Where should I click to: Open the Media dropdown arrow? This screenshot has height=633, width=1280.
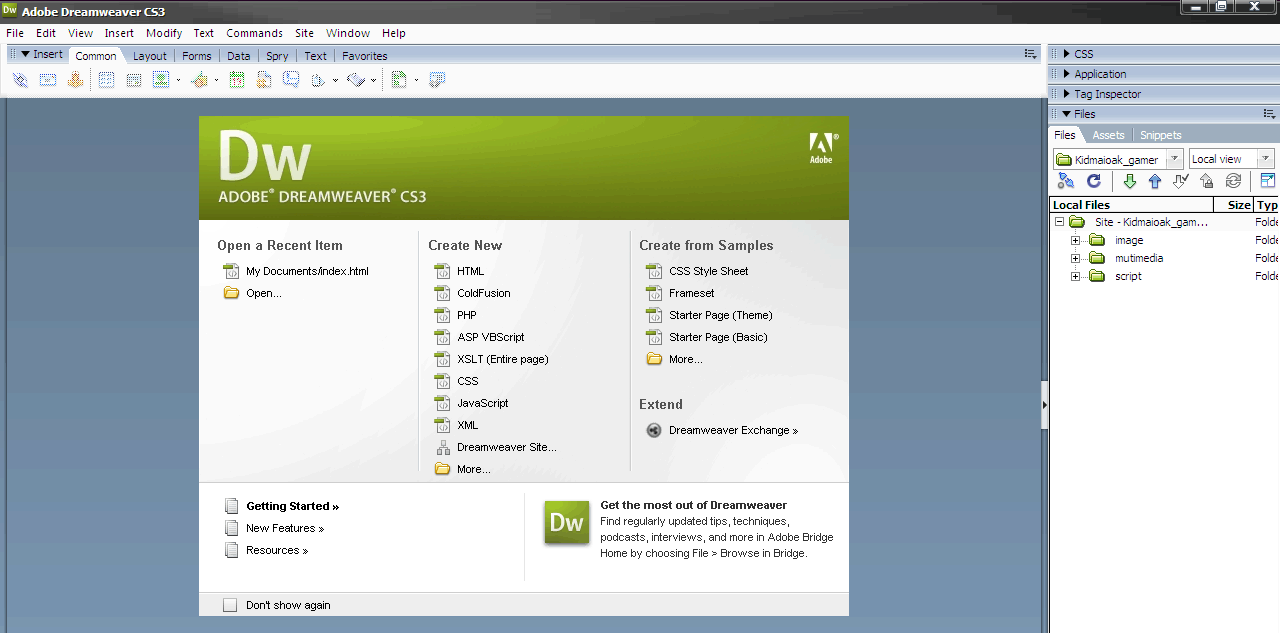point(216,80)
